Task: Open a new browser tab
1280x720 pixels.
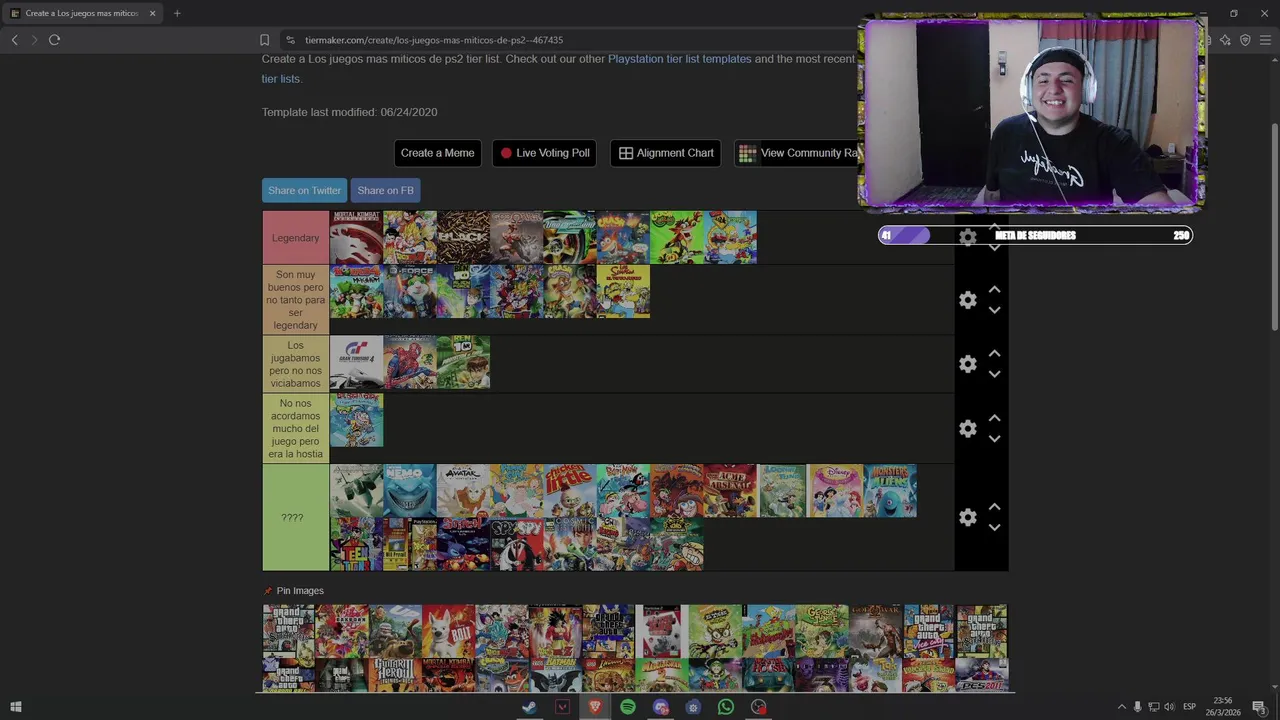Action: (x=177, y=13)
